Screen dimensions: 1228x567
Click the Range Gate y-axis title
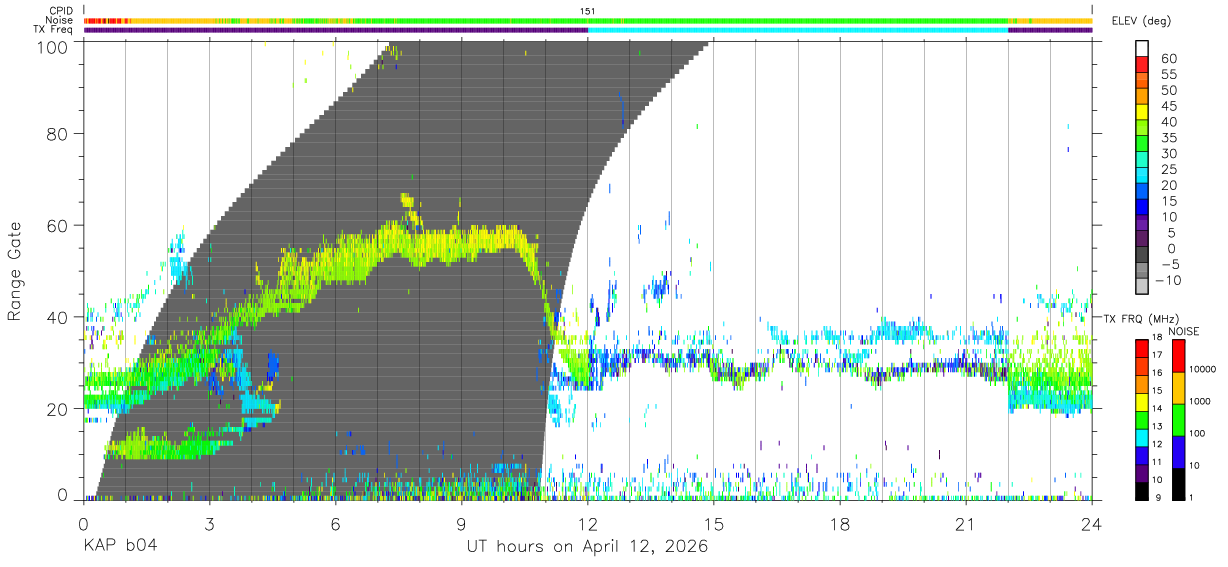[x=16, y=271]
